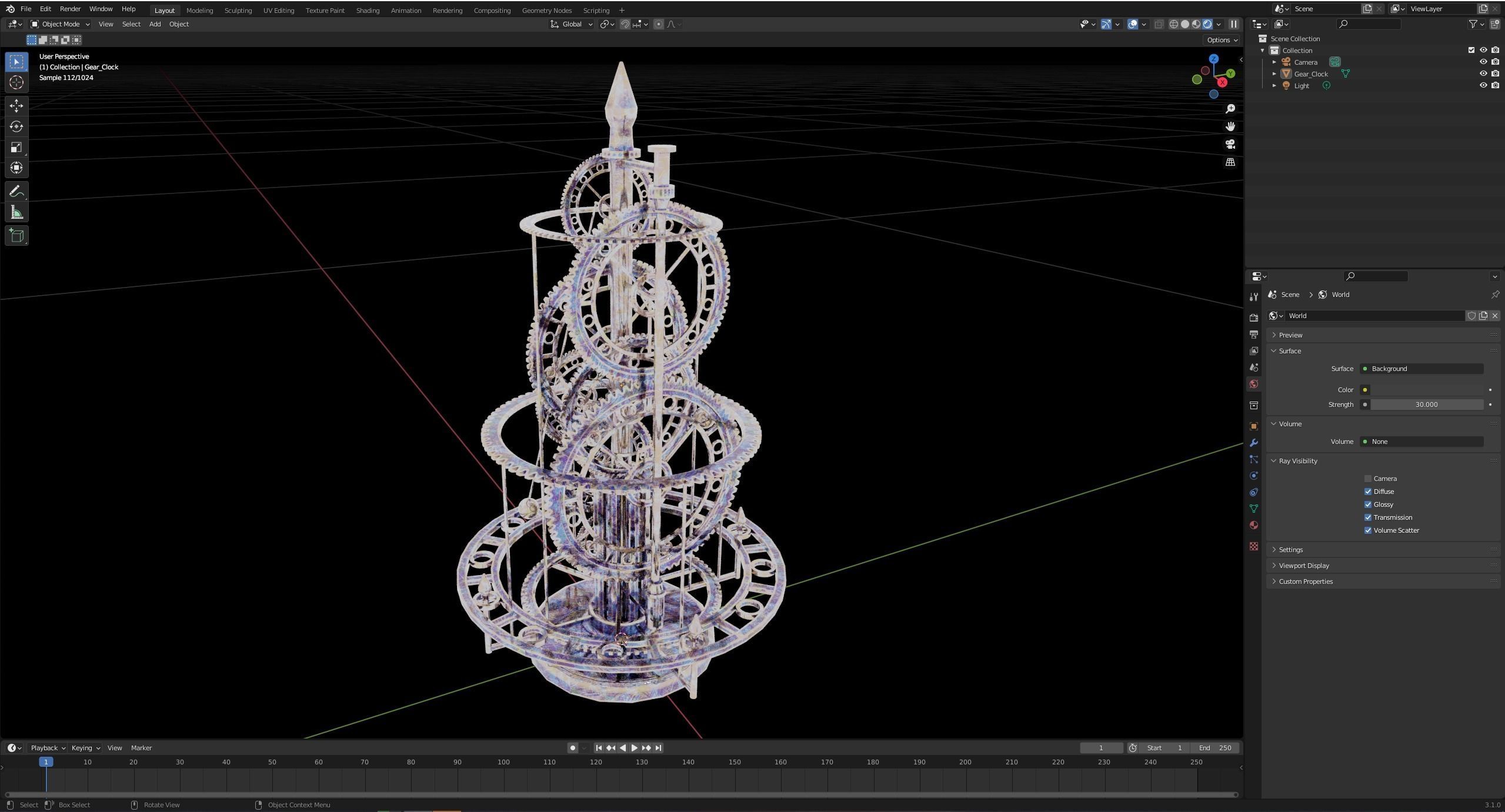Exclude Collection from view layer checkbox
The height and width of the screenshot is (812, 1505).
1471,50
